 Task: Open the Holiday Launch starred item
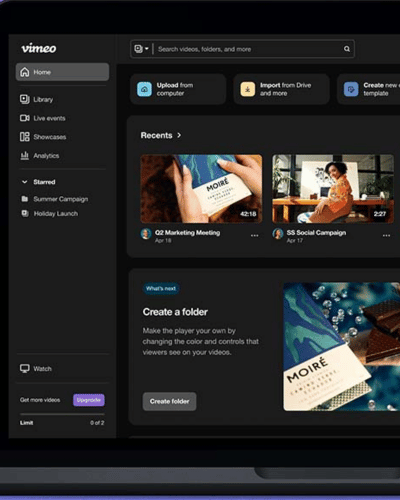tap(56, 214)
